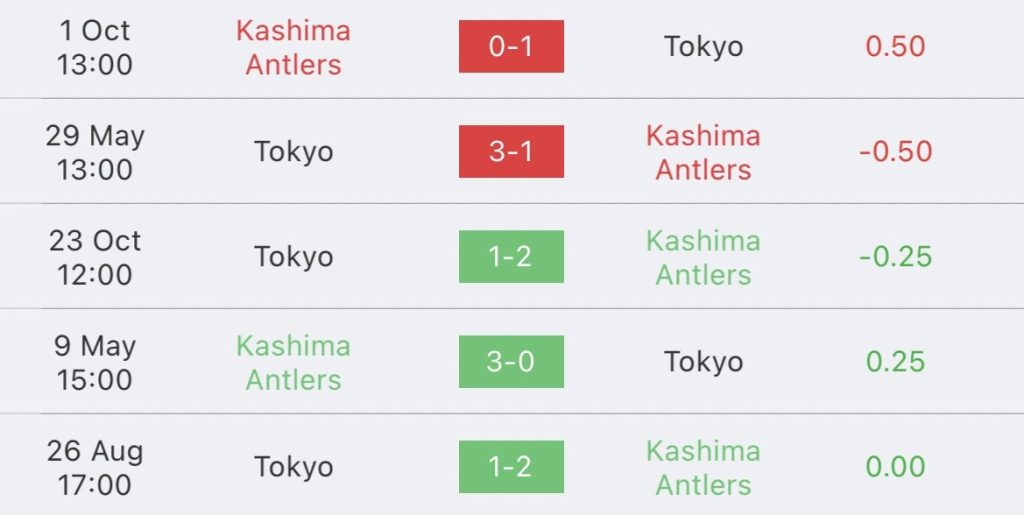This screenshot has width=1024, height=515.
Task: Select the 1-2 score for the 23 Oct match
Action: coord(511,257)
